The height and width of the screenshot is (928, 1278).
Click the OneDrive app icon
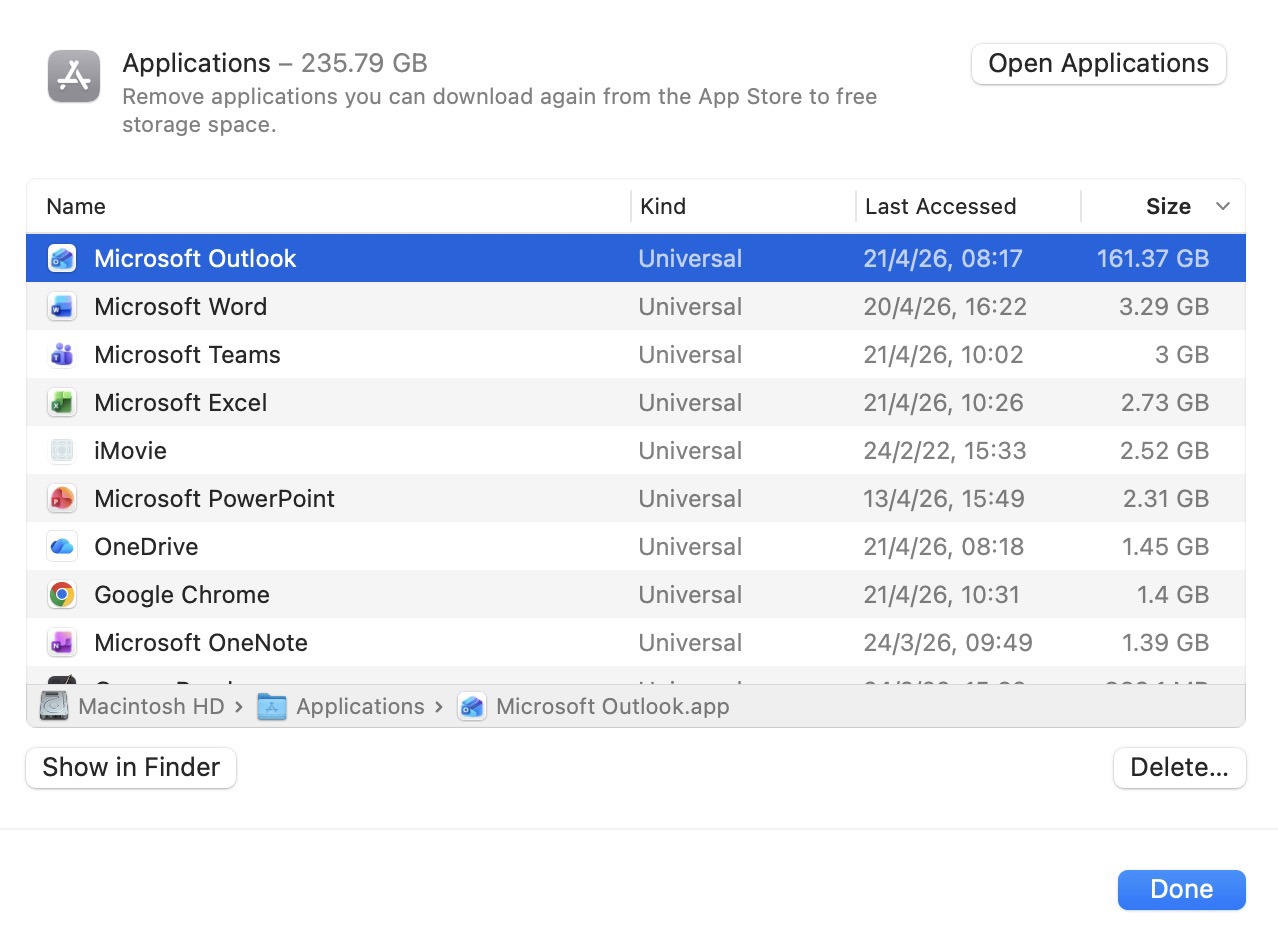[x=62, y=546]
